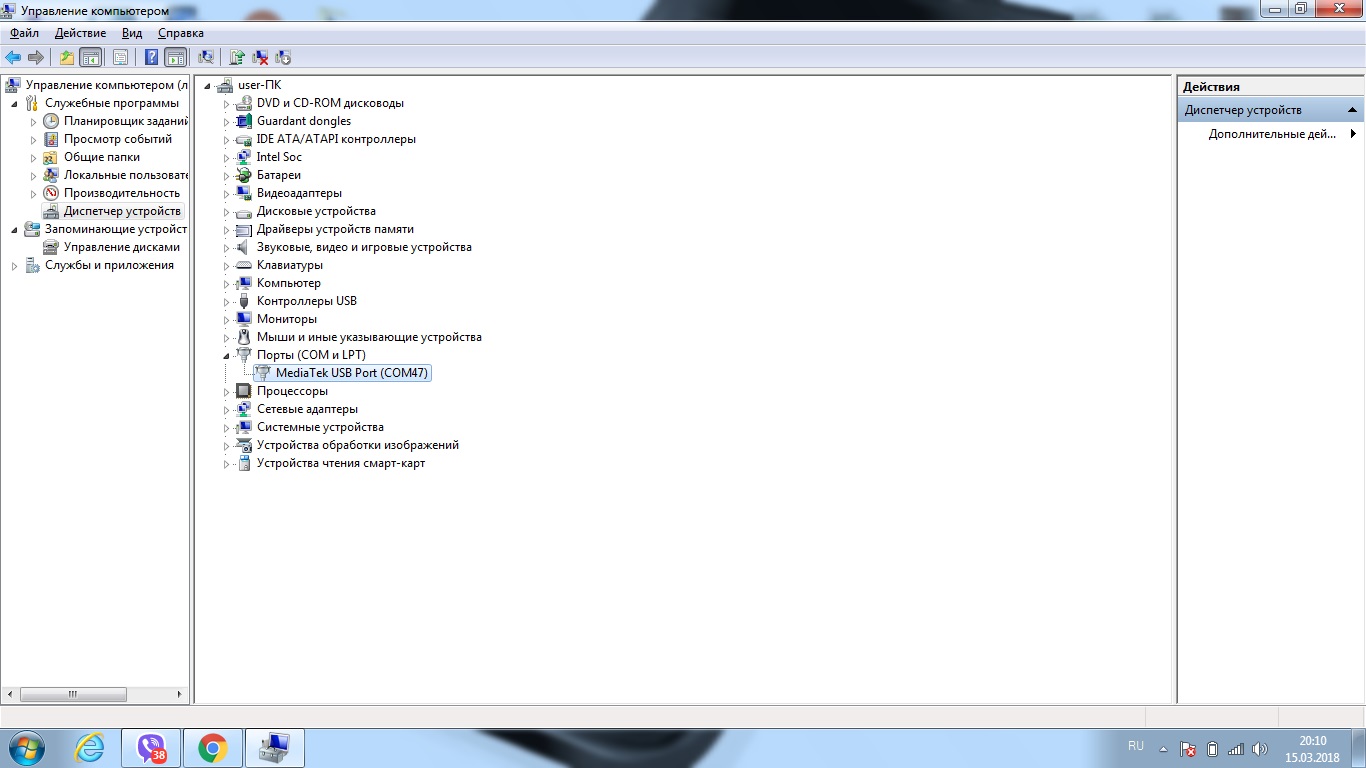1366x768 pixels.
Task: Click Scan for hardware changes icon
Action: click(x=206, y=58)
